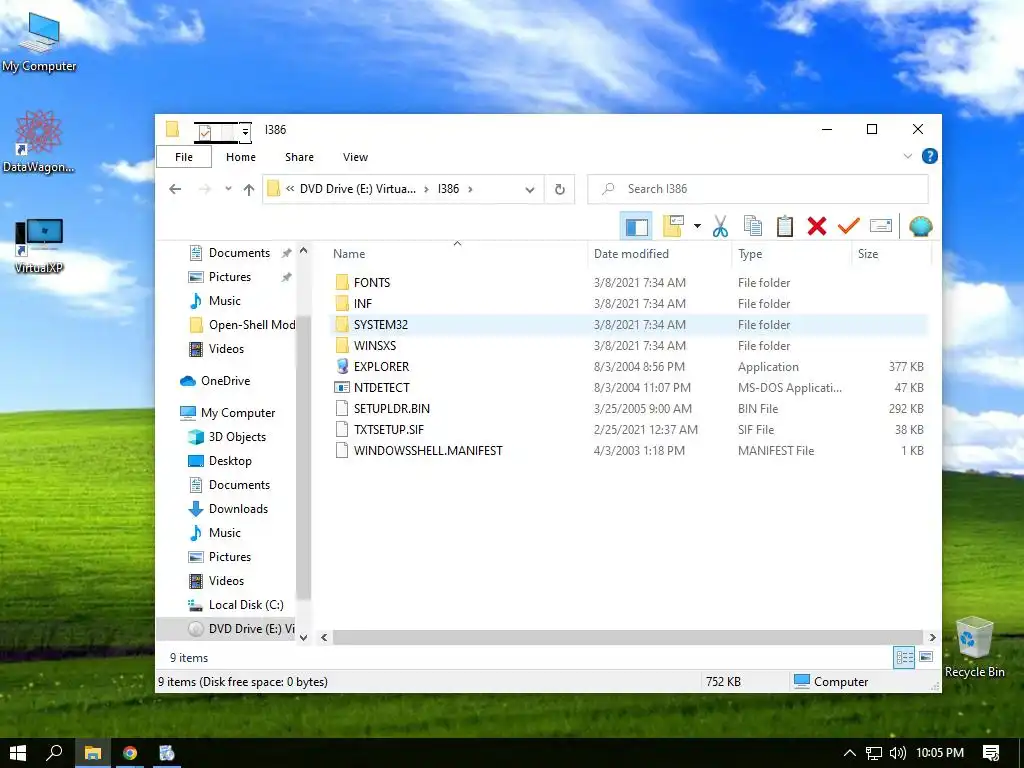1024x768 pixels.
Task: Open Chrome from the taskbar
Action: [130, 753]
